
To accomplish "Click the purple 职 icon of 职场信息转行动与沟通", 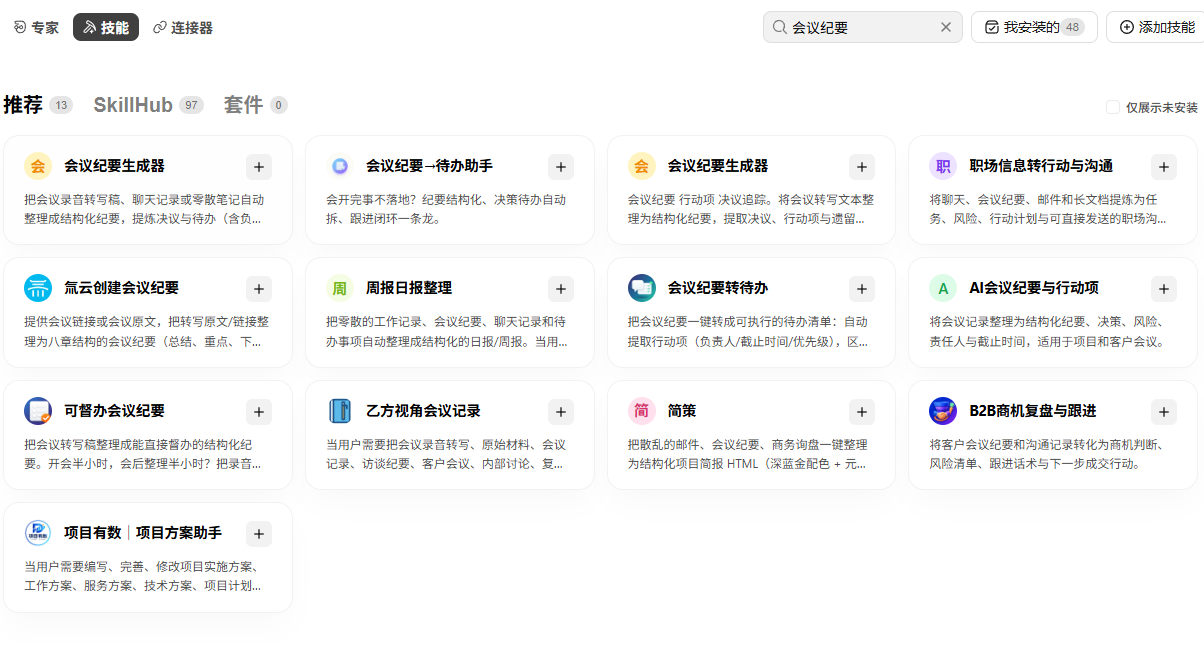I will tap(943, 166).
